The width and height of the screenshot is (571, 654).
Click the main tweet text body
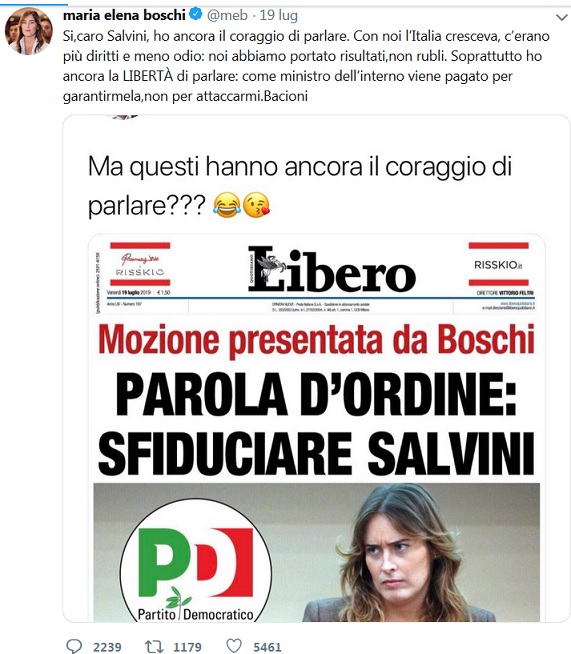(x=307, y=66)
